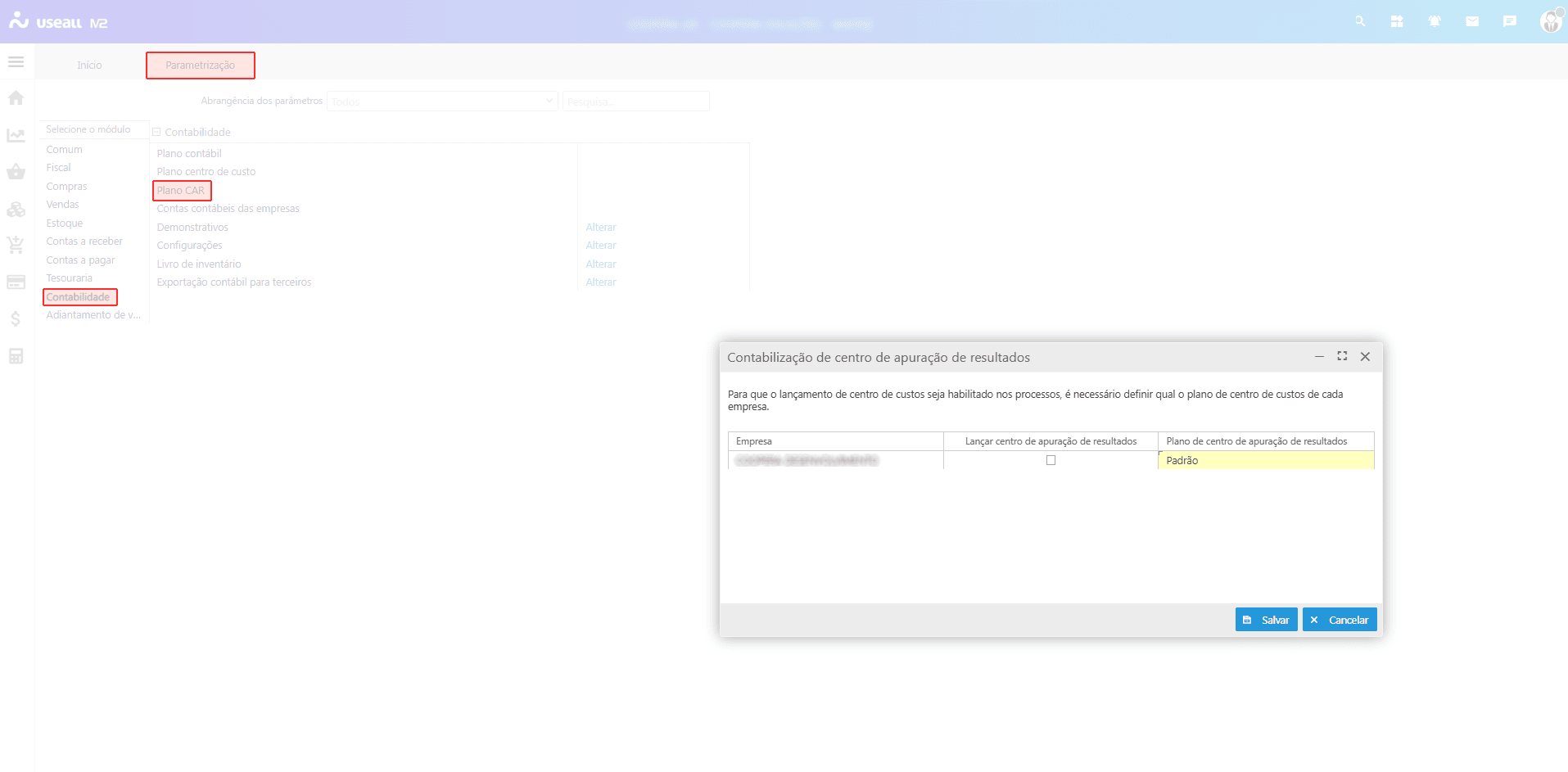This screenshot has width=1568, height=772.
Task: Click the Cancelar button
Action: pyautogui.click(x=1340, y=620)
